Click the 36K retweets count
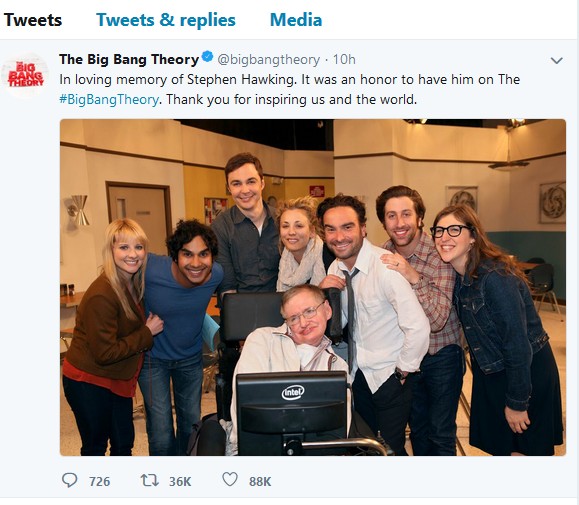 tap(180, 482)
